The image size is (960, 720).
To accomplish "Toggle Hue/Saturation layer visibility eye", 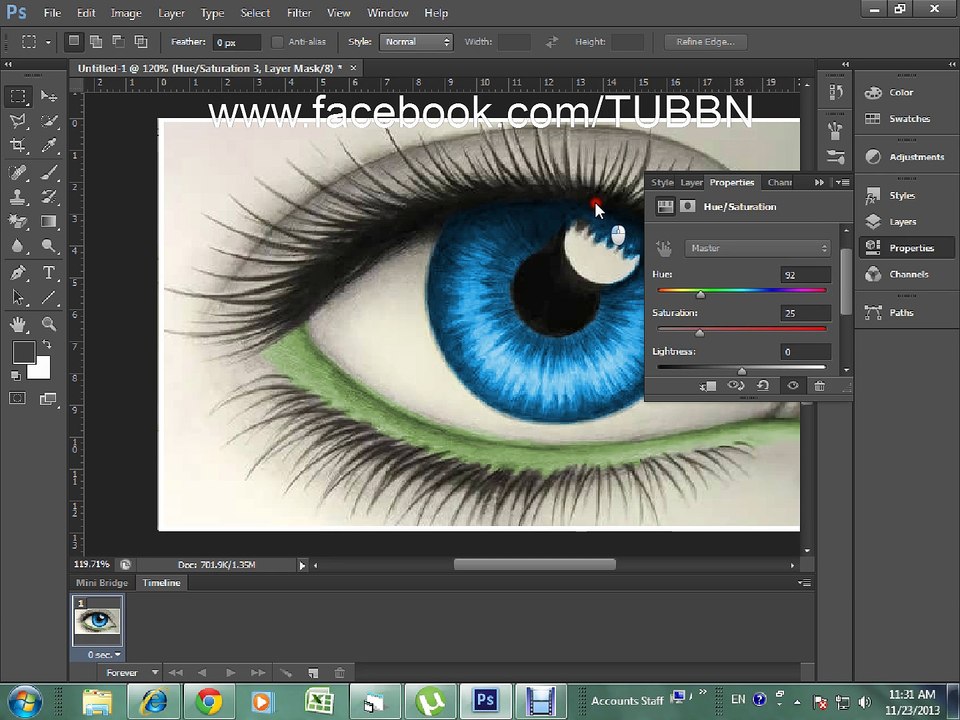I will [x=793, y=386].
